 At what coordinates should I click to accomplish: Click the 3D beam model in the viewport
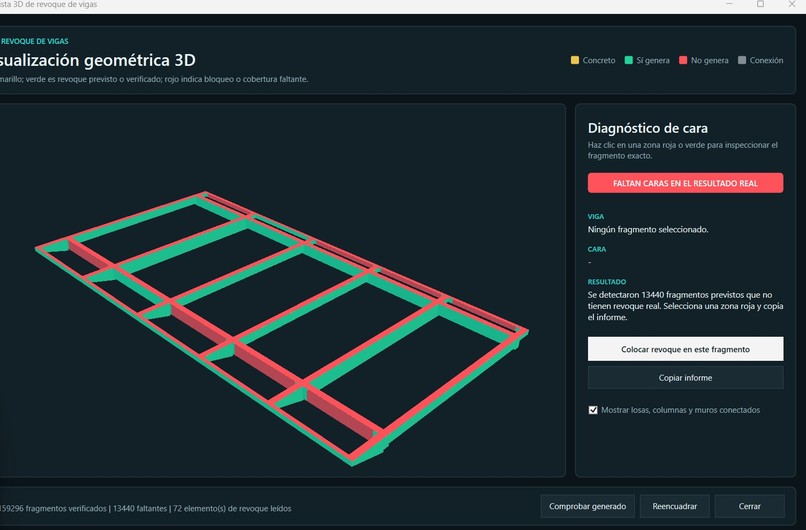[282, 329]
